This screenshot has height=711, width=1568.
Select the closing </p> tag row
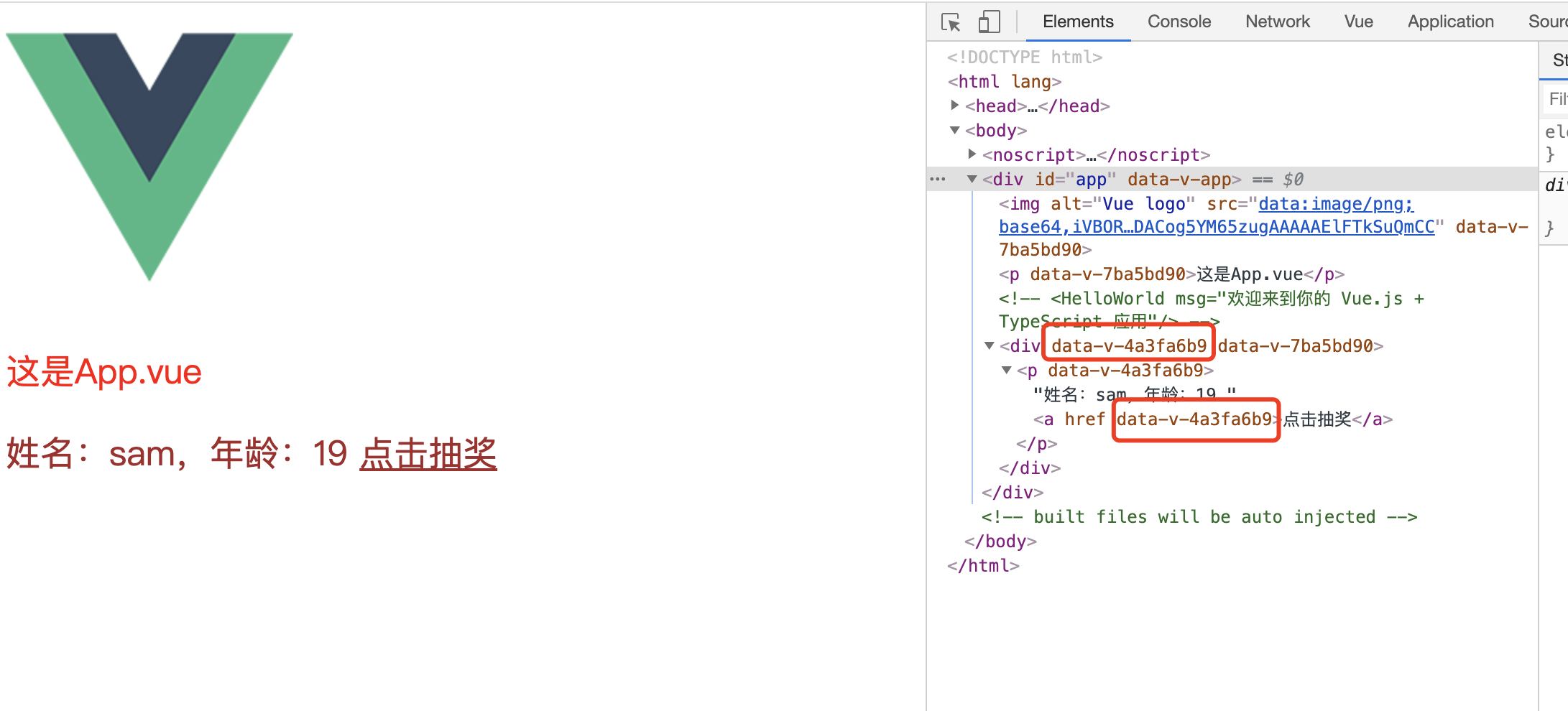pyautogui.click(x=1036, y=443)
